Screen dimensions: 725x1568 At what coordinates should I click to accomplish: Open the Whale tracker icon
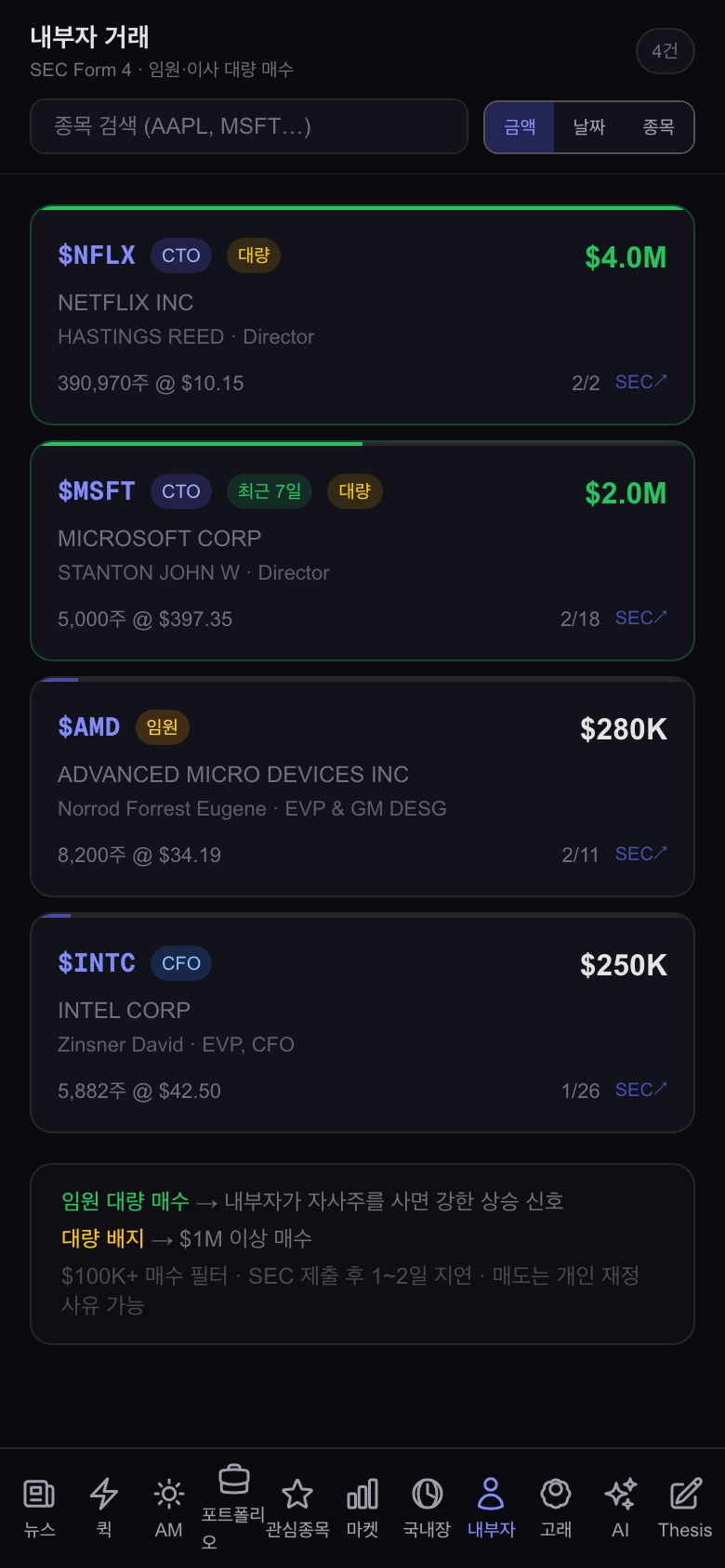[556, 1494]
